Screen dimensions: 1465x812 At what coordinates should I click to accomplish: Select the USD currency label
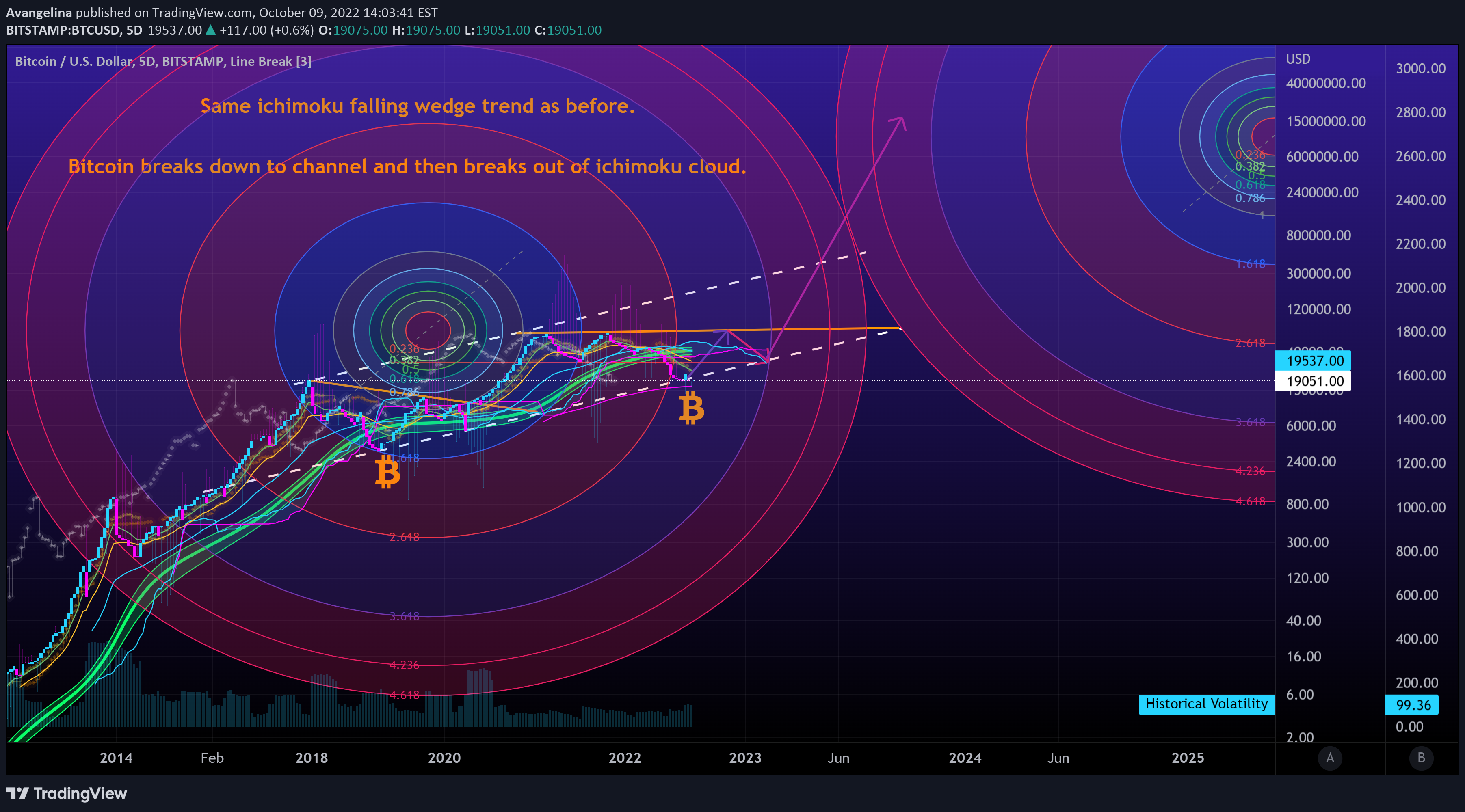click(1298, 58)
